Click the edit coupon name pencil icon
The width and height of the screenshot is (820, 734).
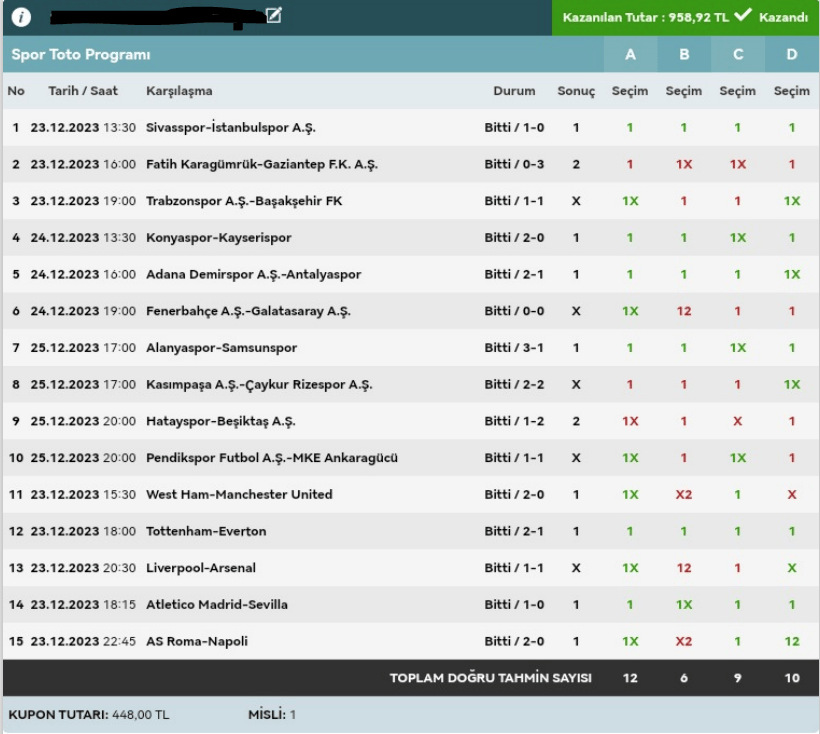274,15
